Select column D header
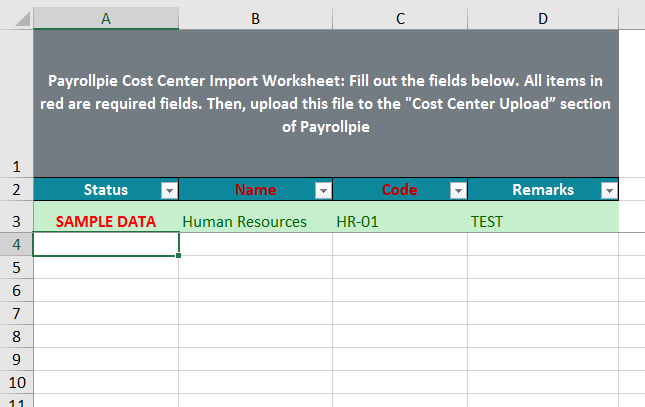The height and width of the screenshot is (407, 645). 543,19
